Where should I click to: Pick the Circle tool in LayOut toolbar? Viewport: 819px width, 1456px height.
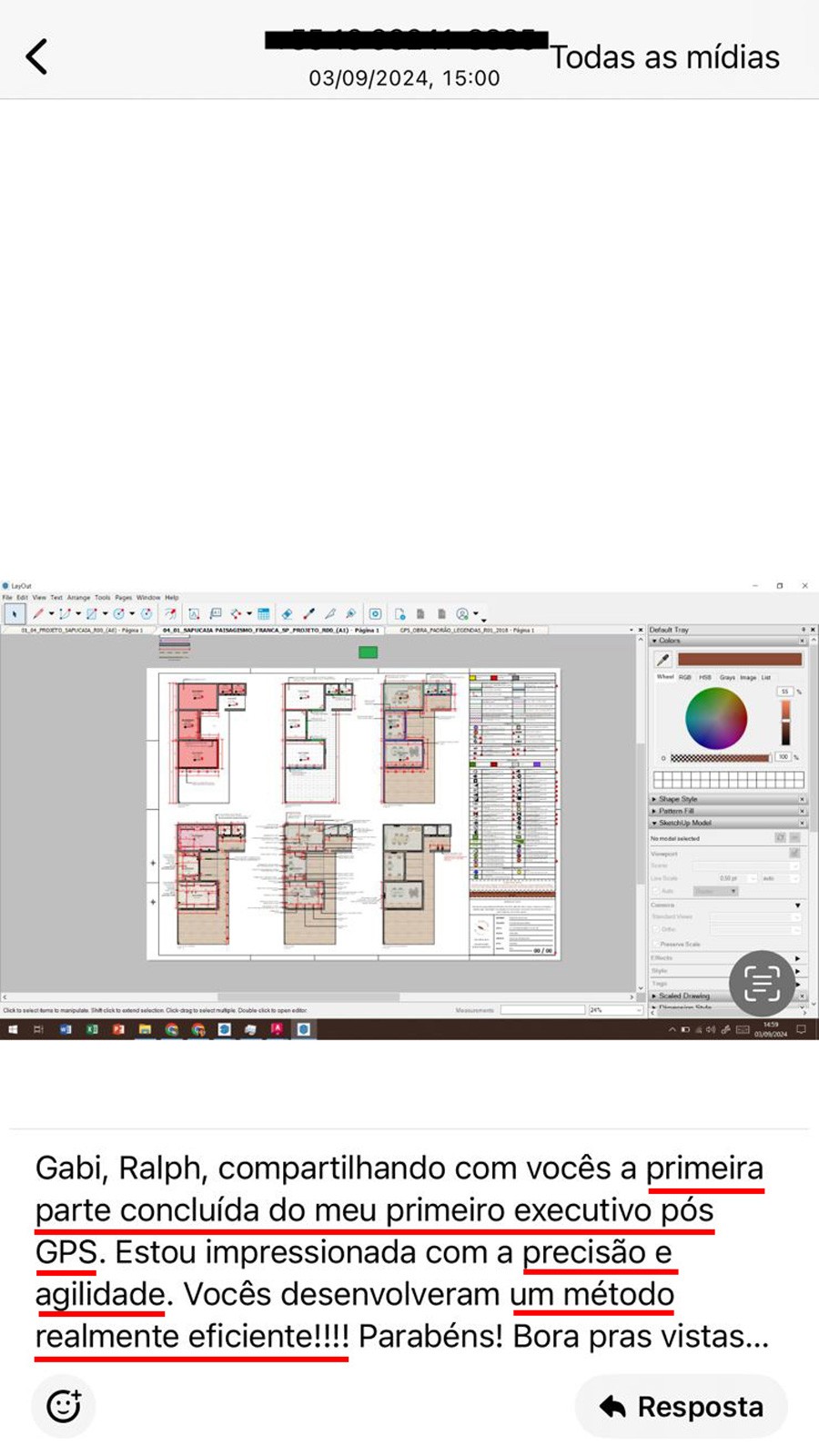point(118,614)
